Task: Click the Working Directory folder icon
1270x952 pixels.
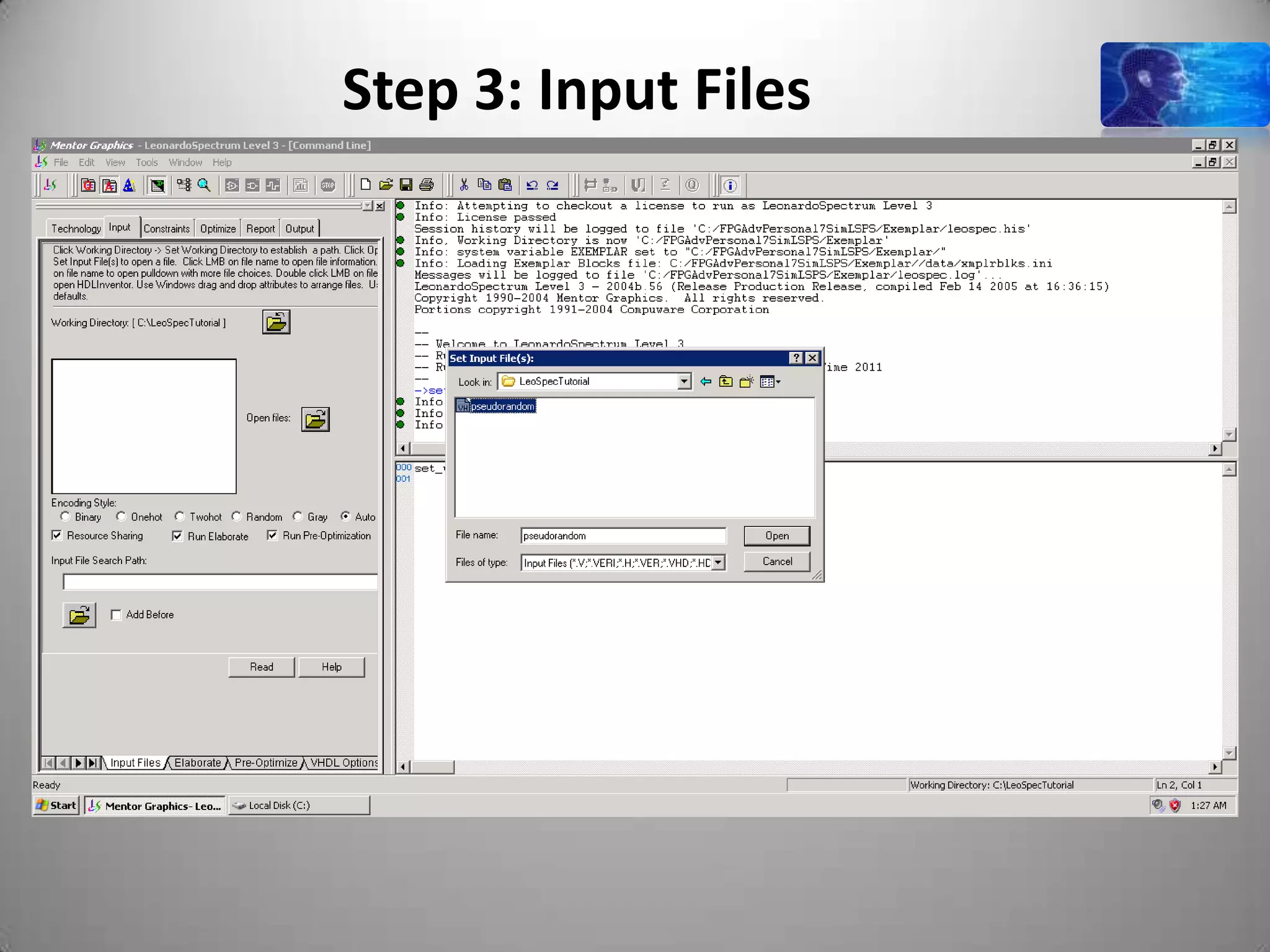Action: click(276, 322)
